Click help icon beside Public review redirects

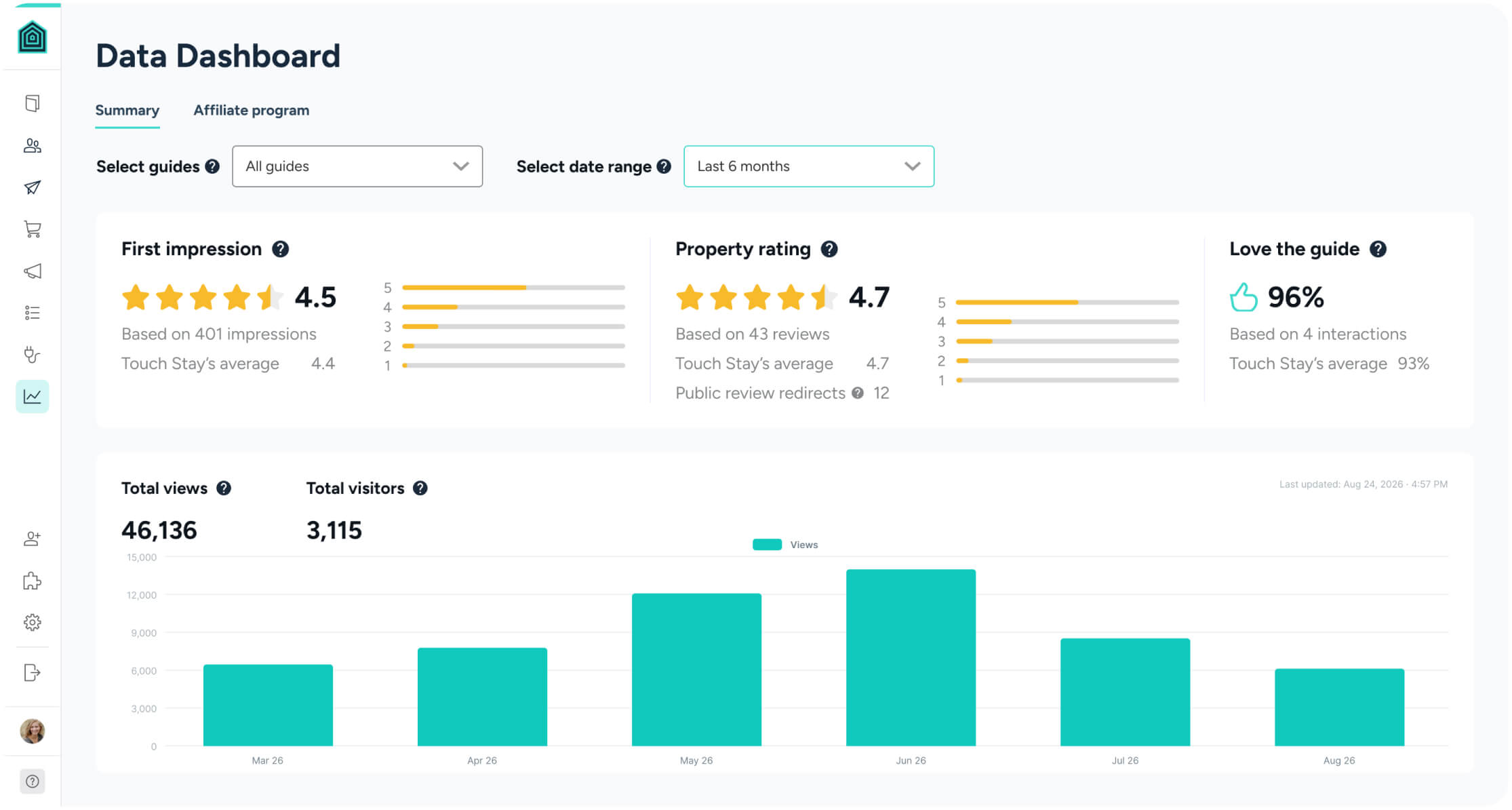click(857, 393)
